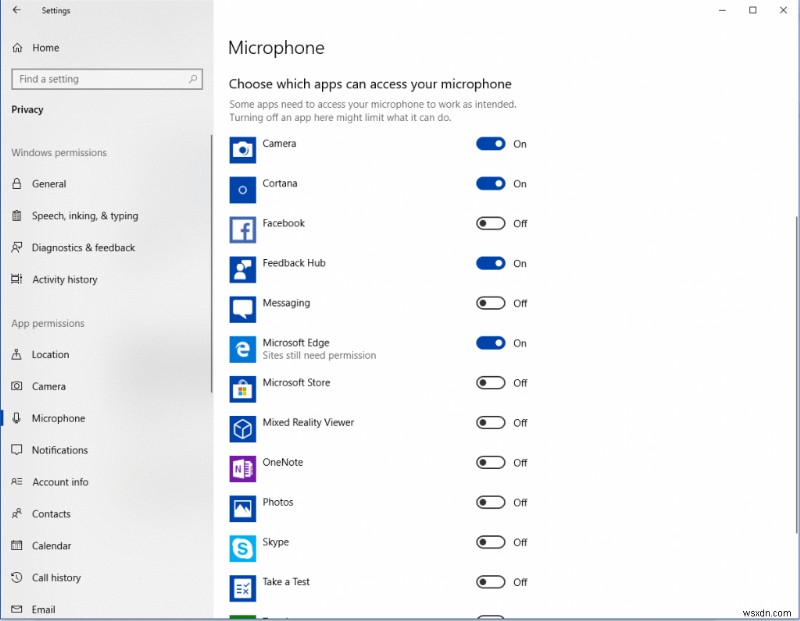Toggle Microsoft Edge microphone permission off
Image resolution: width=800 pixels, height=621 pixels.
(x=490, y=343)
